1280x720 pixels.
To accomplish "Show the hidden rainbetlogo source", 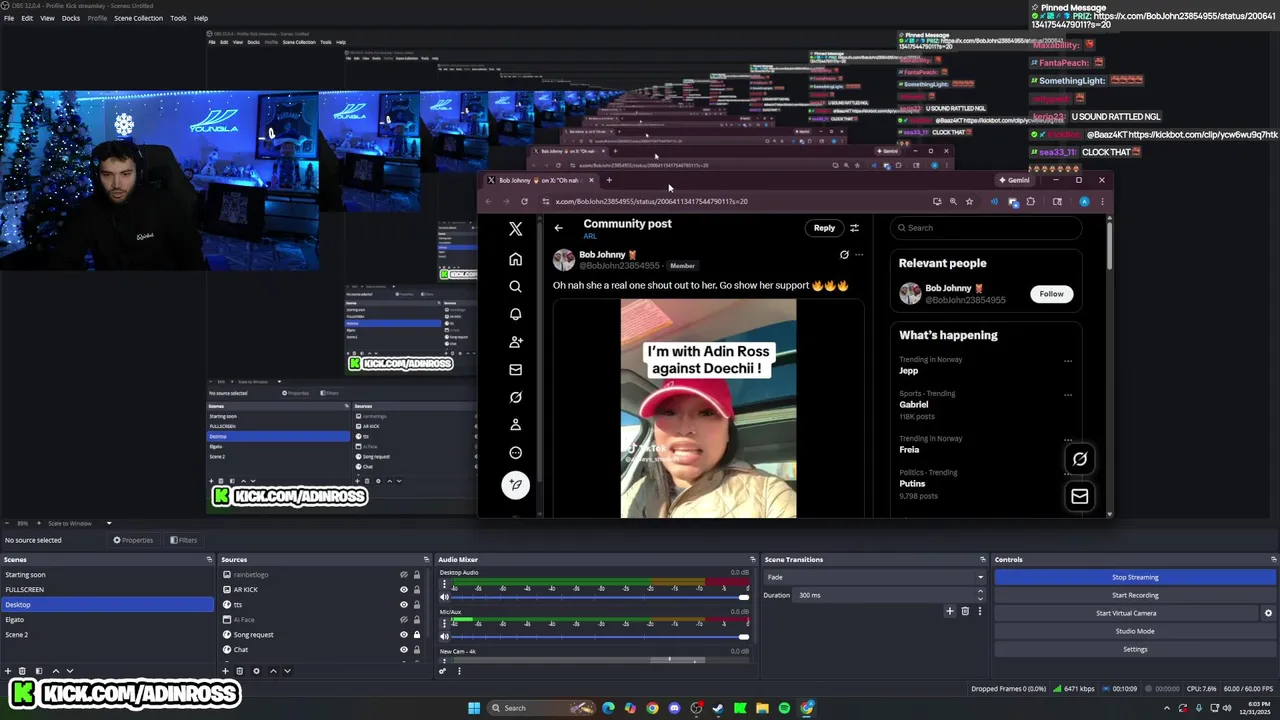I will (x=404, y=575).
